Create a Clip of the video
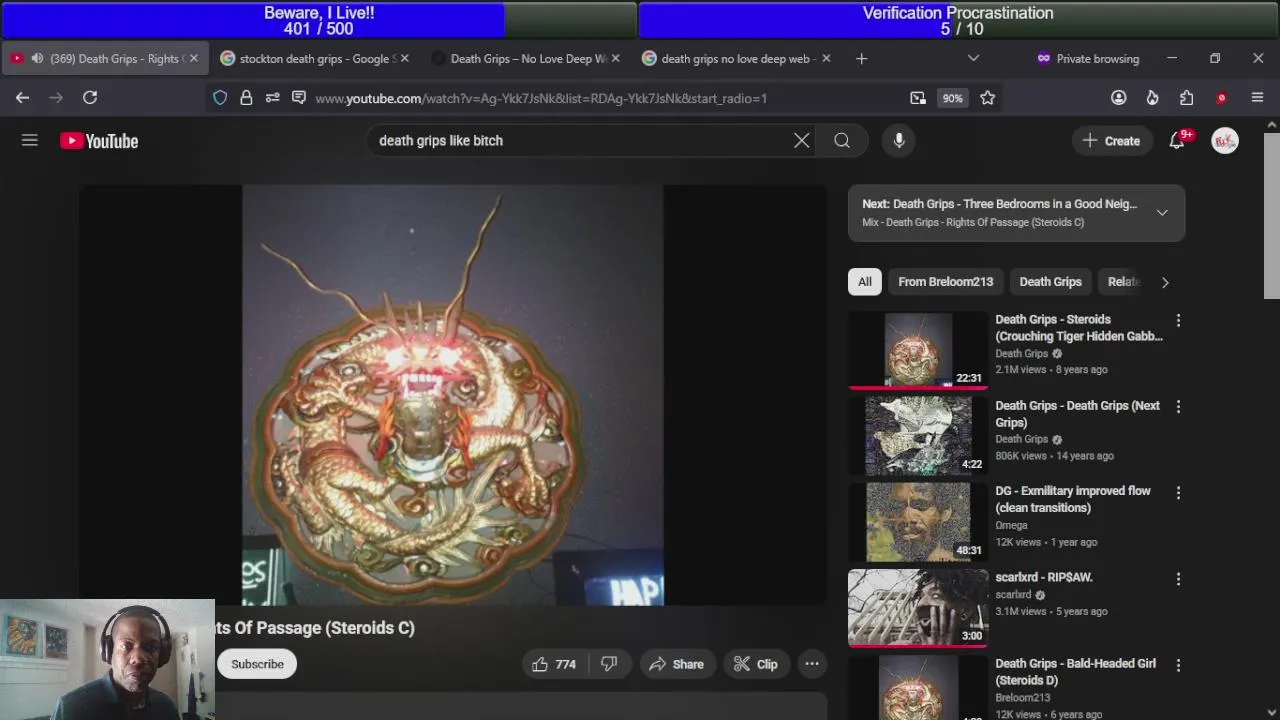1280x720 pixels. pyautogui.click(x=755, y=664)
